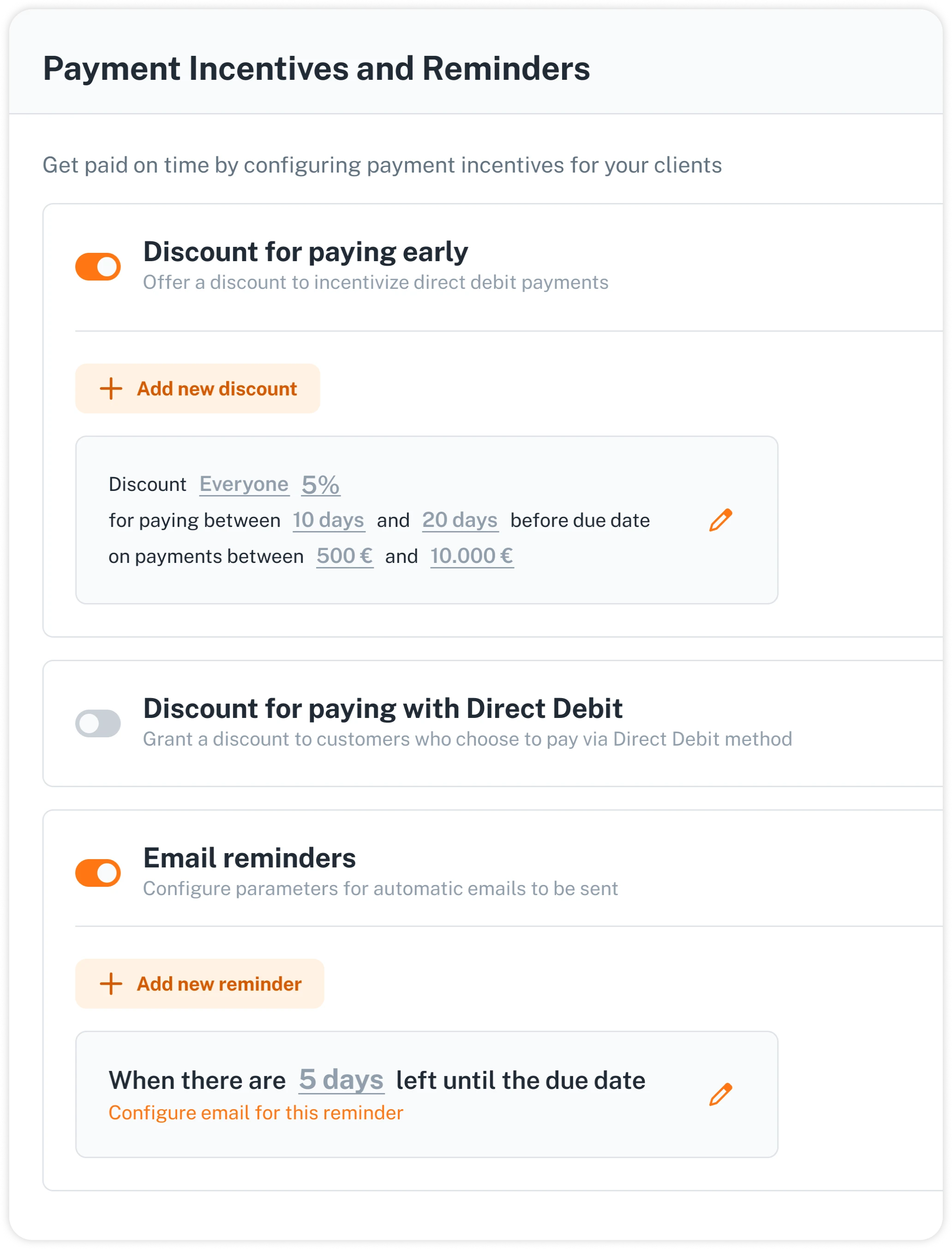Click the Email reminders section heading
Viewport: 952px width, 1249px height.
(x=249, y=858)
